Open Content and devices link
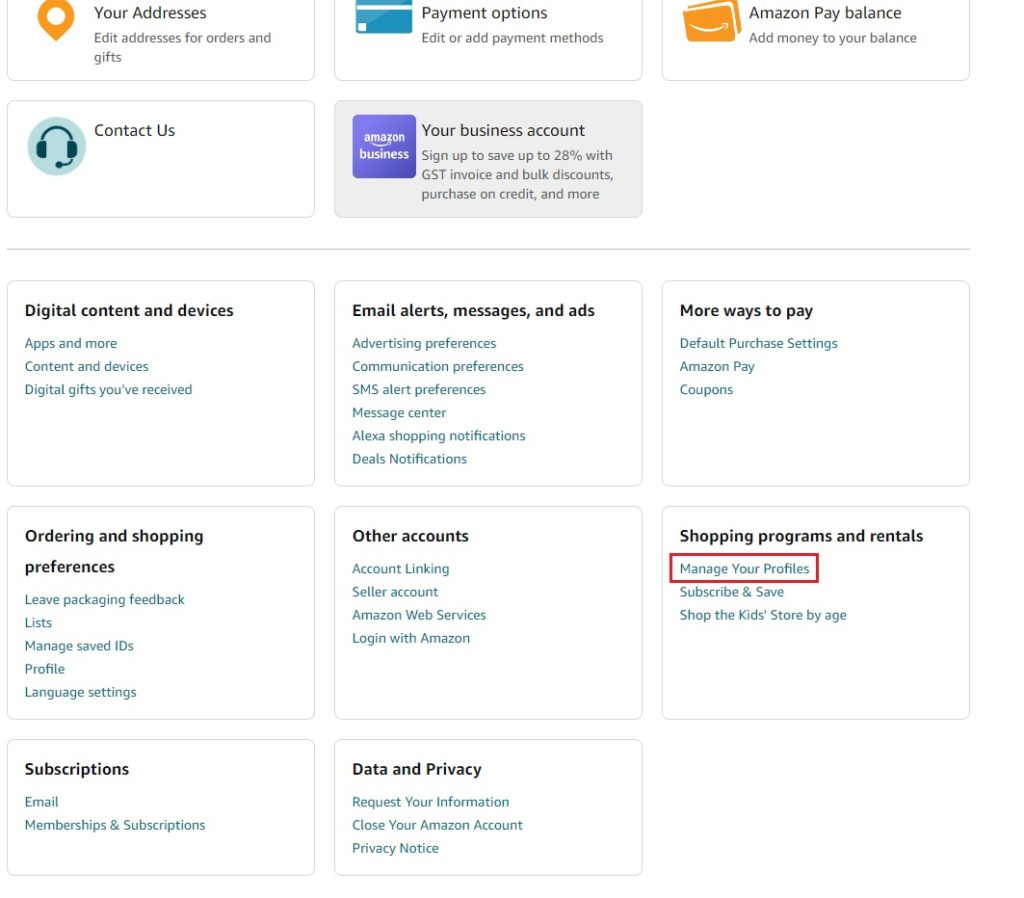 (x=86, y=366)
